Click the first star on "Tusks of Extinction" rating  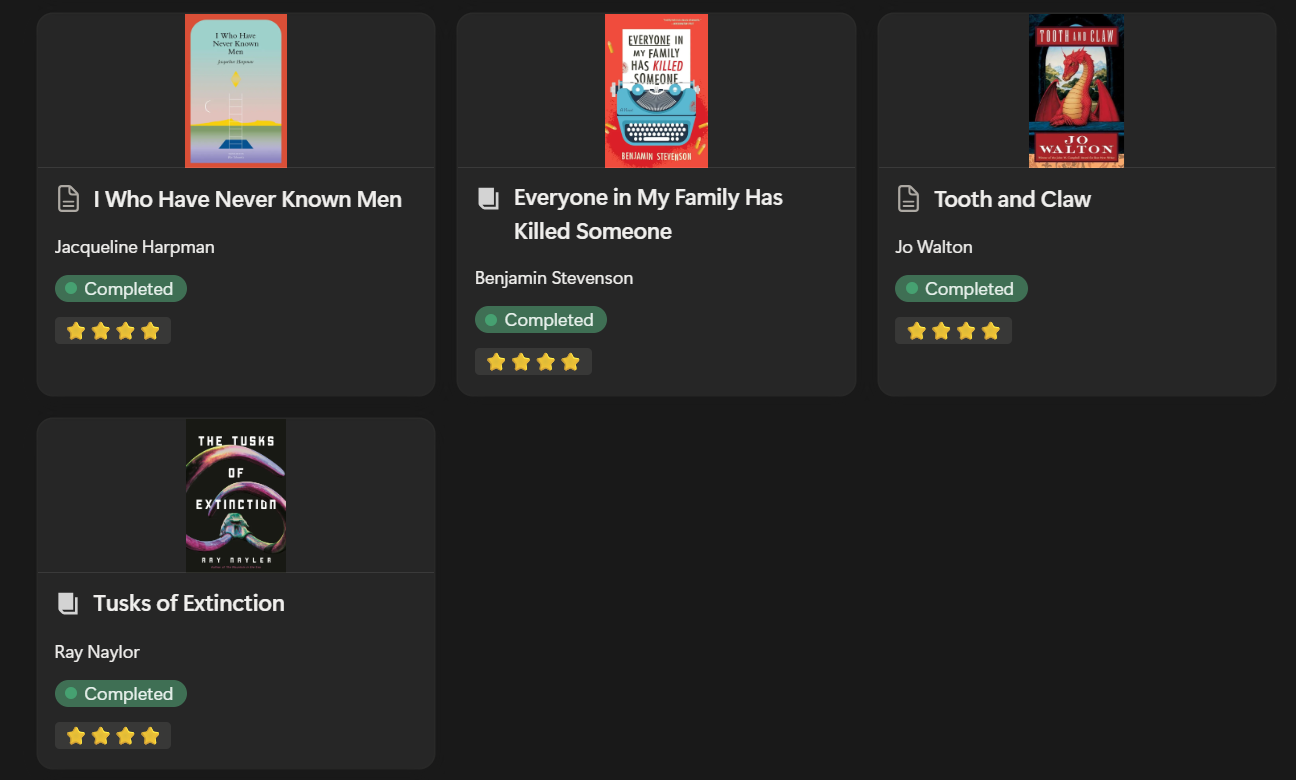click(76, 734)
